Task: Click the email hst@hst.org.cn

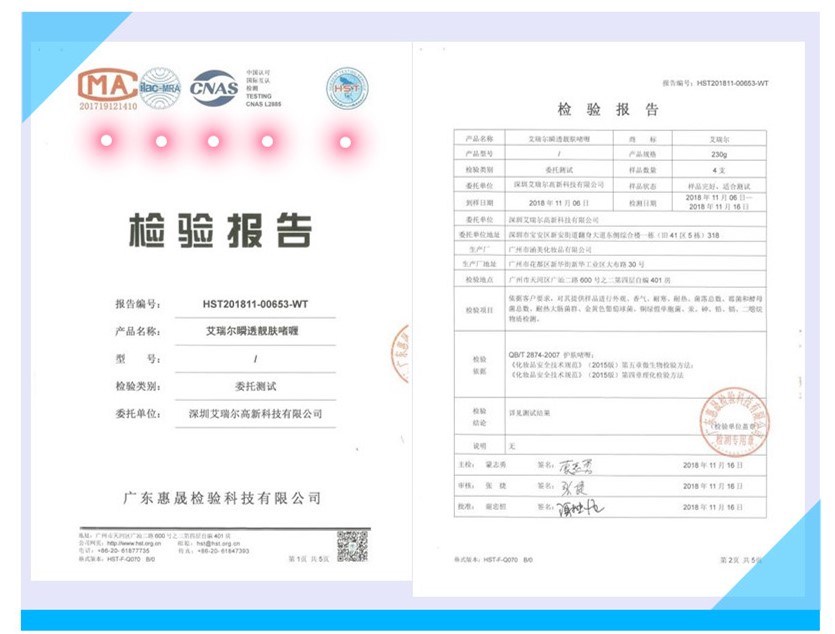Action: (x=218, y=544)
